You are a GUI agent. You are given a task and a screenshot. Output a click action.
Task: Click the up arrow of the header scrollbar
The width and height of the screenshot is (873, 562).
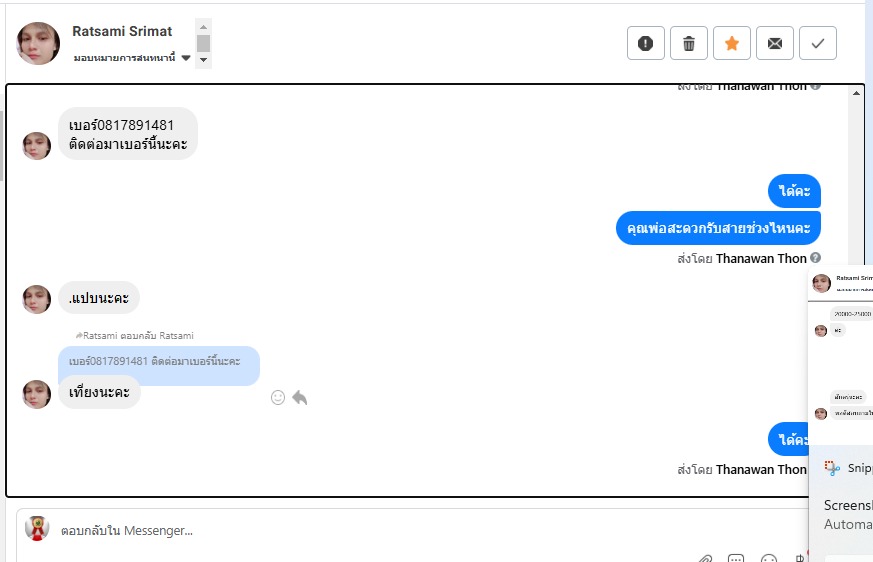(x=203, y=26)
